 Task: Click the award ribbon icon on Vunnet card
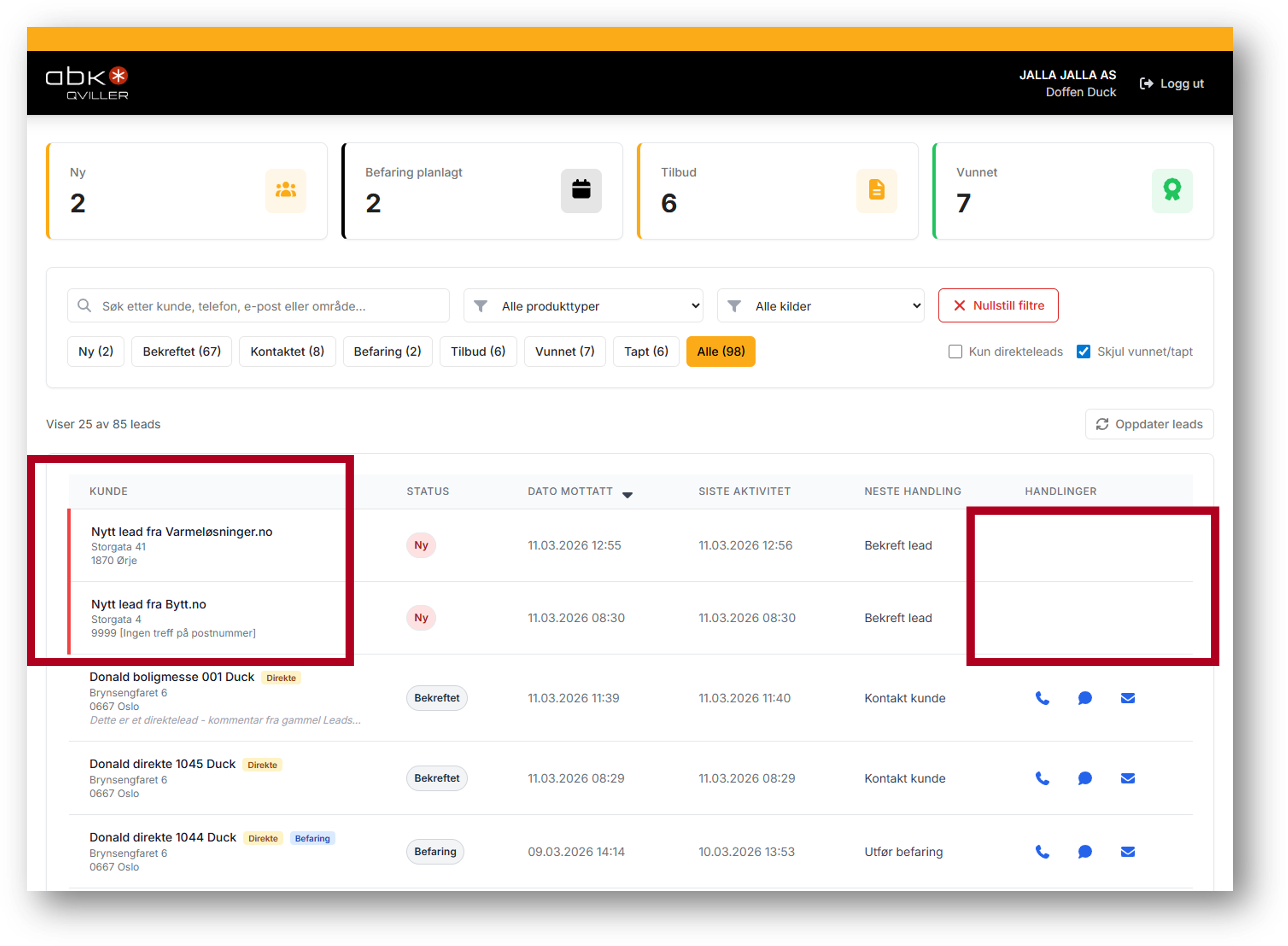tap(1172, 190)
